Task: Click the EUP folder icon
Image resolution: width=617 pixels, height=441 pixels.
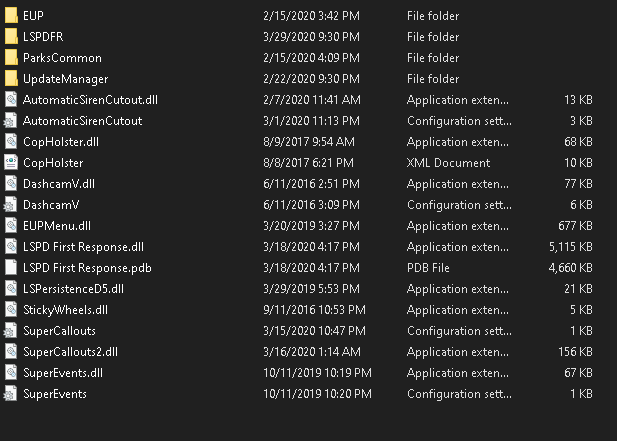Action: (x=10, y=16)
